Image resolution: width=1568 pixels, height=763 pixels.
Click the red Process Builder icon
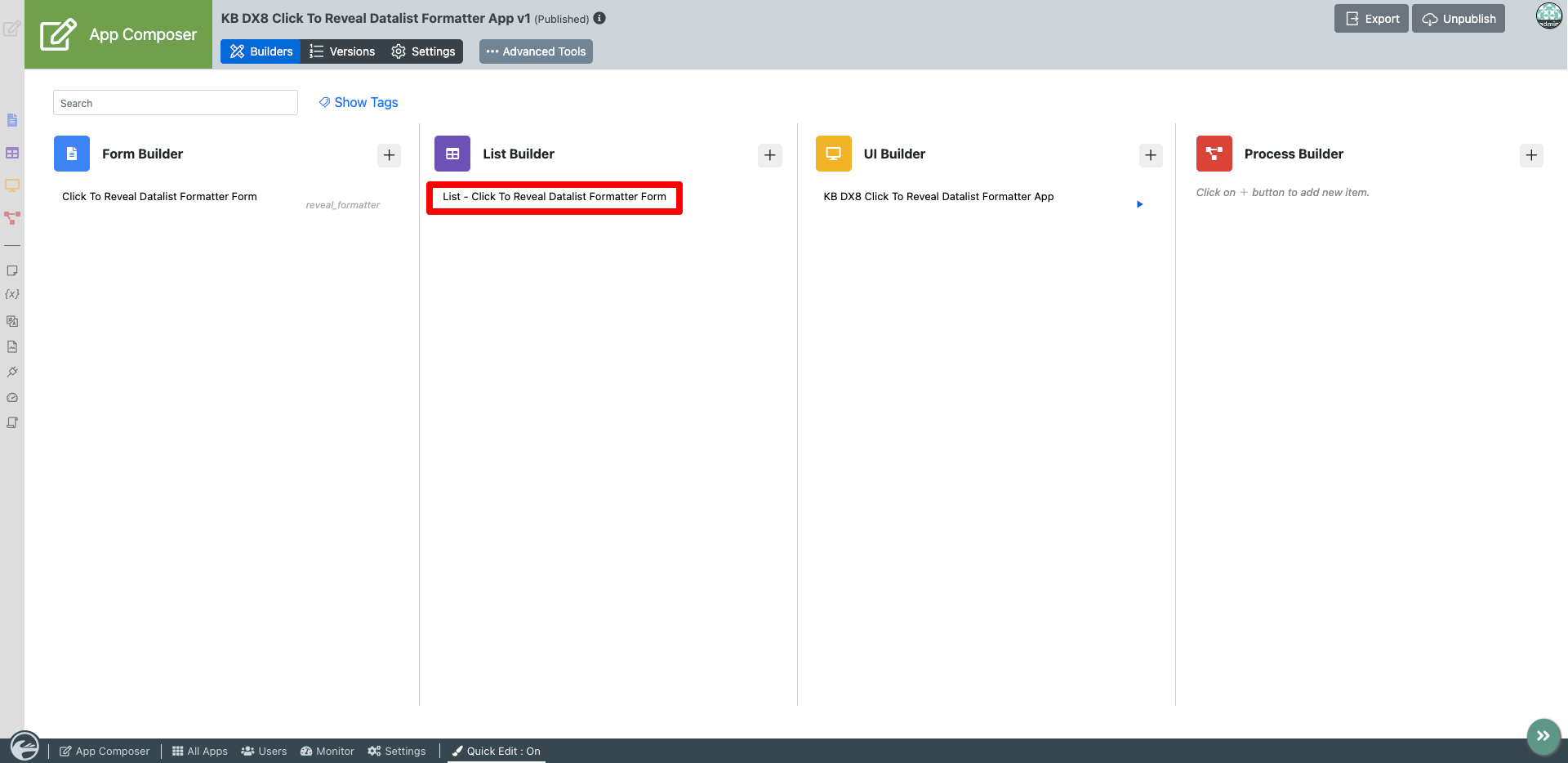[x=1214, y=154]
